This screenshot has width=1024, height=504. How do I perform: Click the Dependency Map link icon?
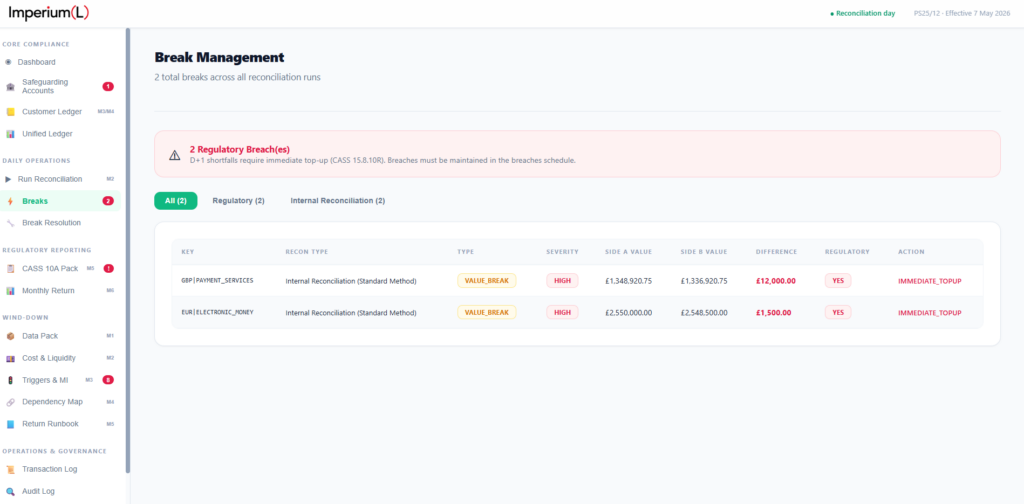[10, 402]
